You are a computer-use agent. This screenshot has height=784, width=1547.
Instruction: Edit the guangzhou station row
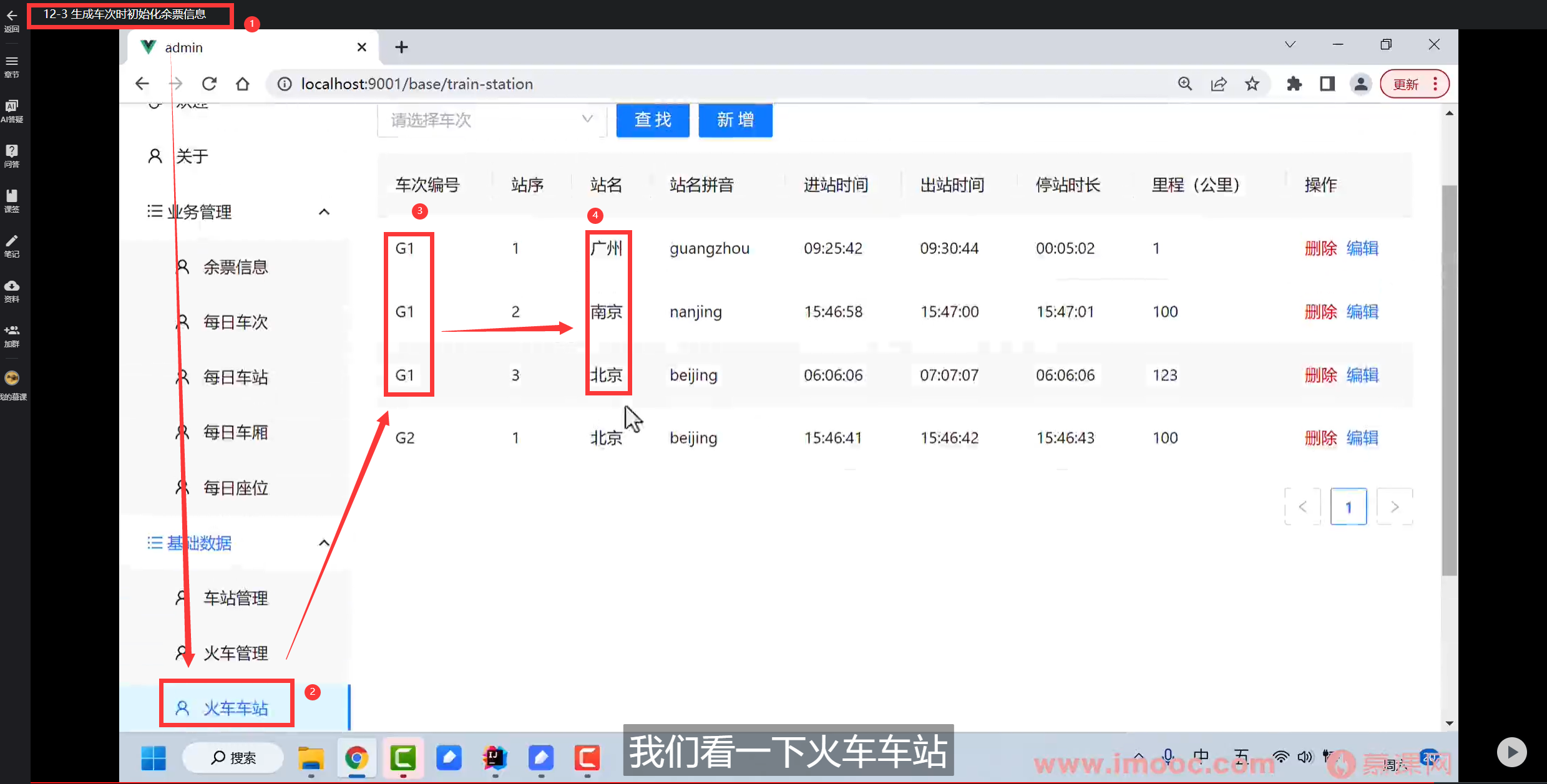click(1362, 248)
